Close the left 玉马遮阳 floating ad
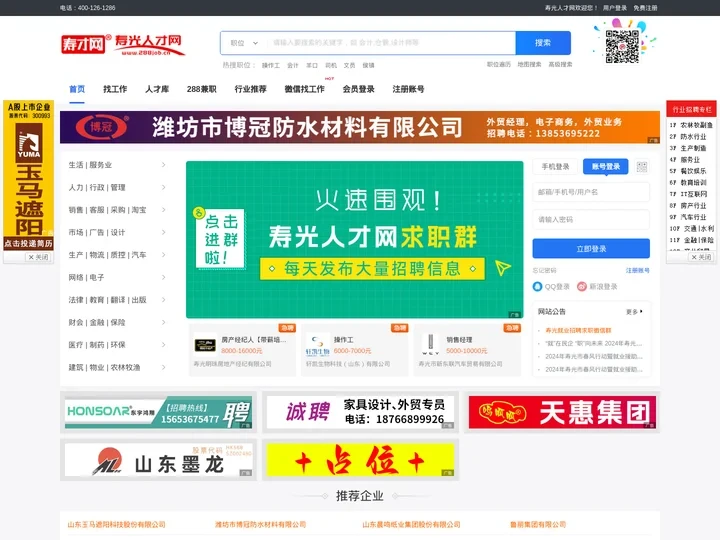720x540 pixels. pyautogui.click(x=39, y=257)
